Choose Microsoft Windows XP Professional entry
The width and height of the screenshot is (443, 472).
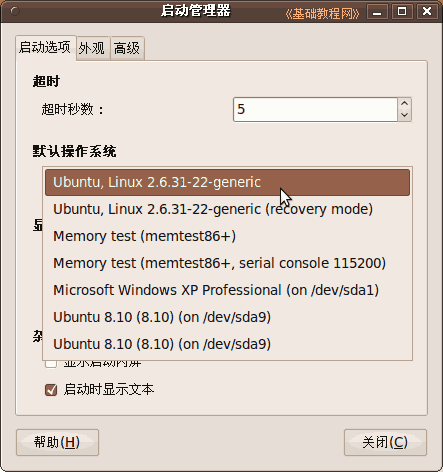(x=227, y=290)
